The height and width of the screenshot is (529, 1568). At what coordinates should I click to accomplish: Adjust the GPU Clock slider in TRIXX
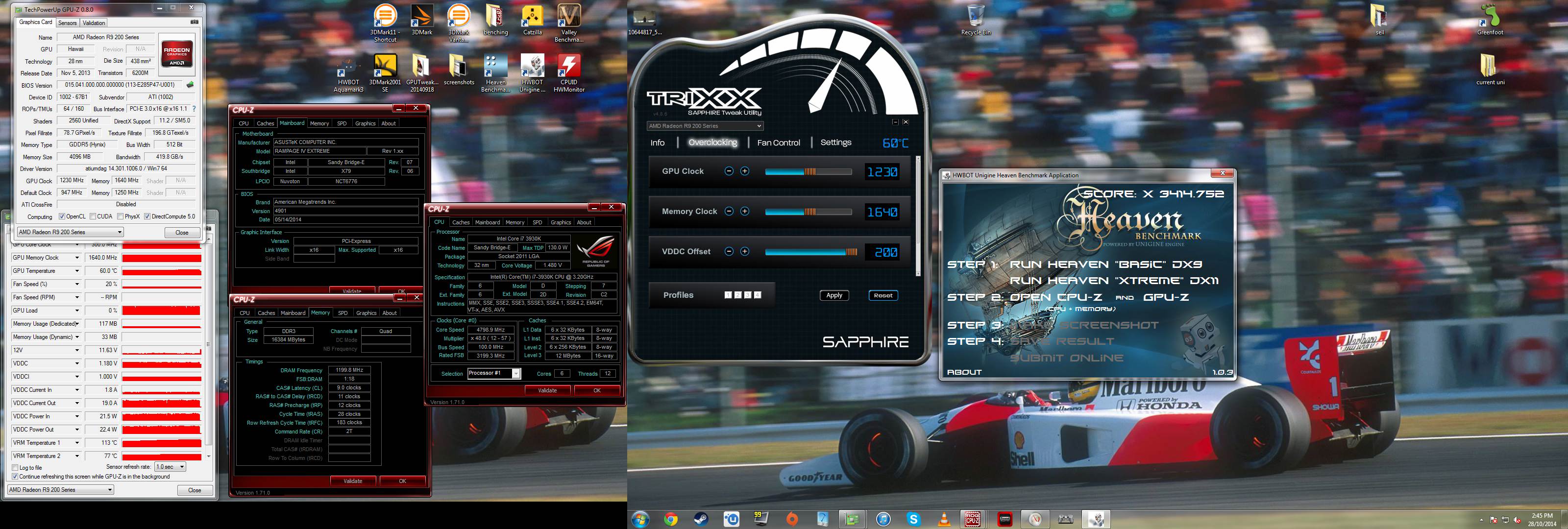[x=808, y=171]
